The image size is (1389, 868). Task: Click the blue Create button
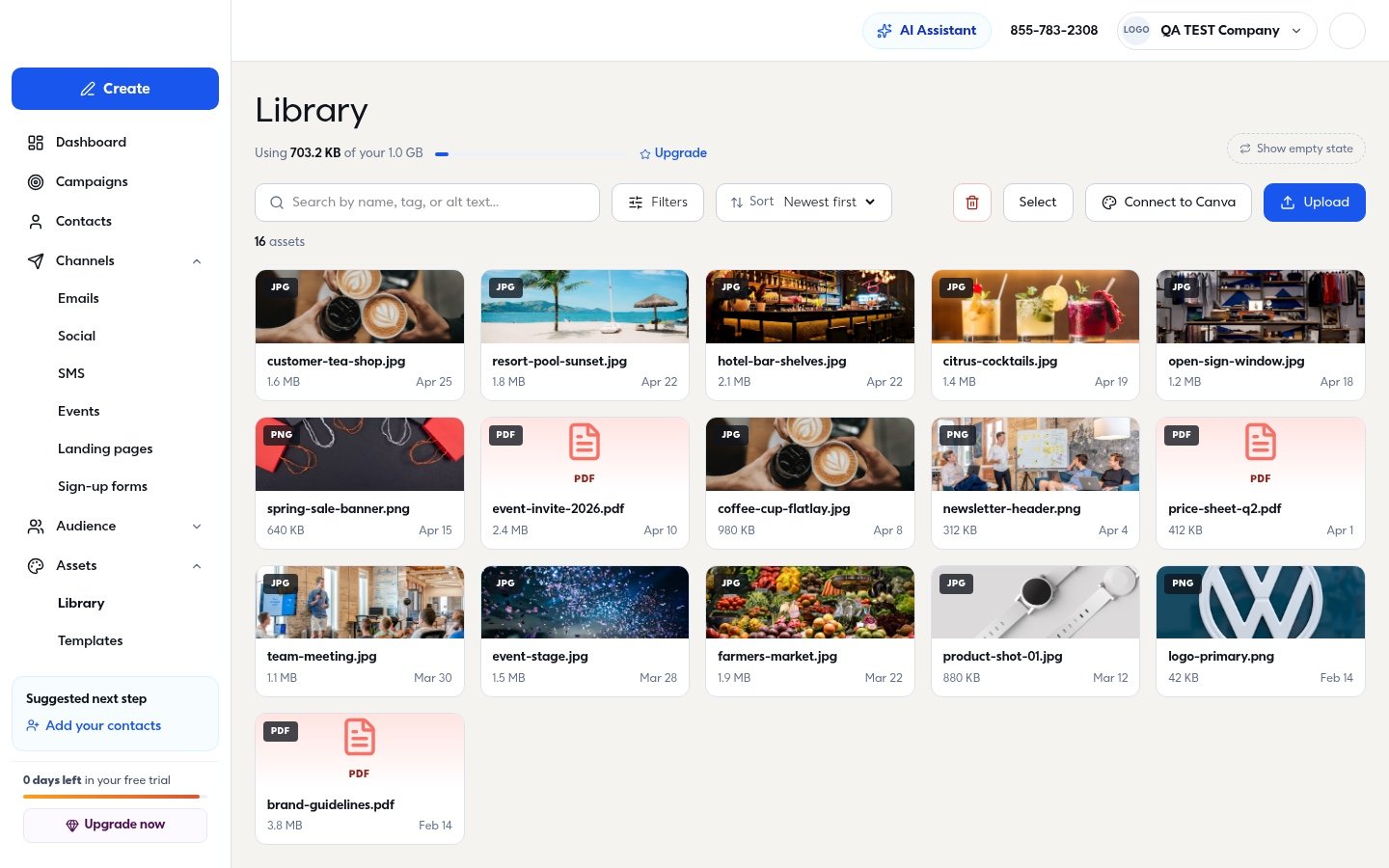[115, 89]
